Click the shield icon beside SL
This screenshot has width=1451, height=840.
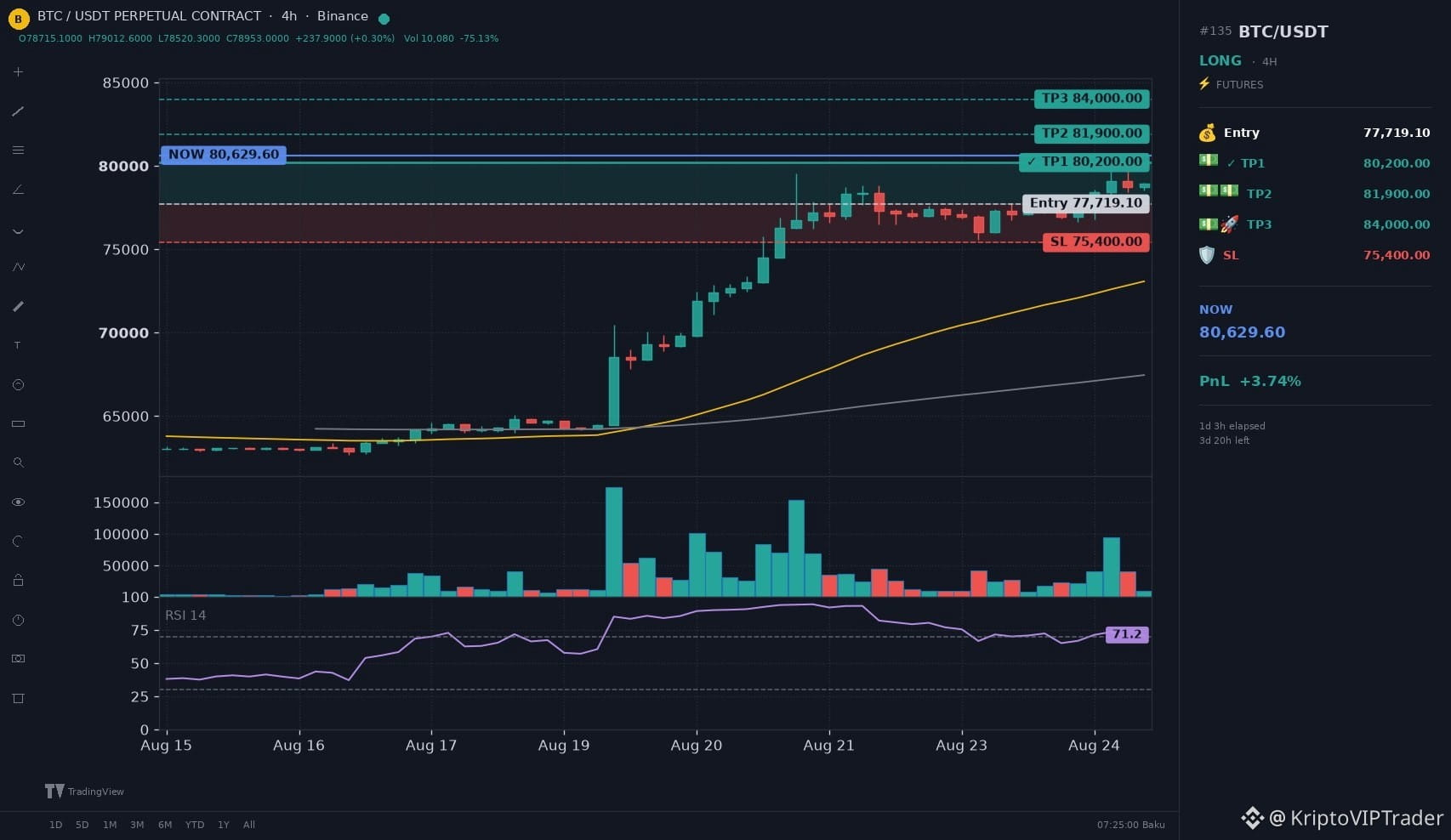[x=1207, y=255]
